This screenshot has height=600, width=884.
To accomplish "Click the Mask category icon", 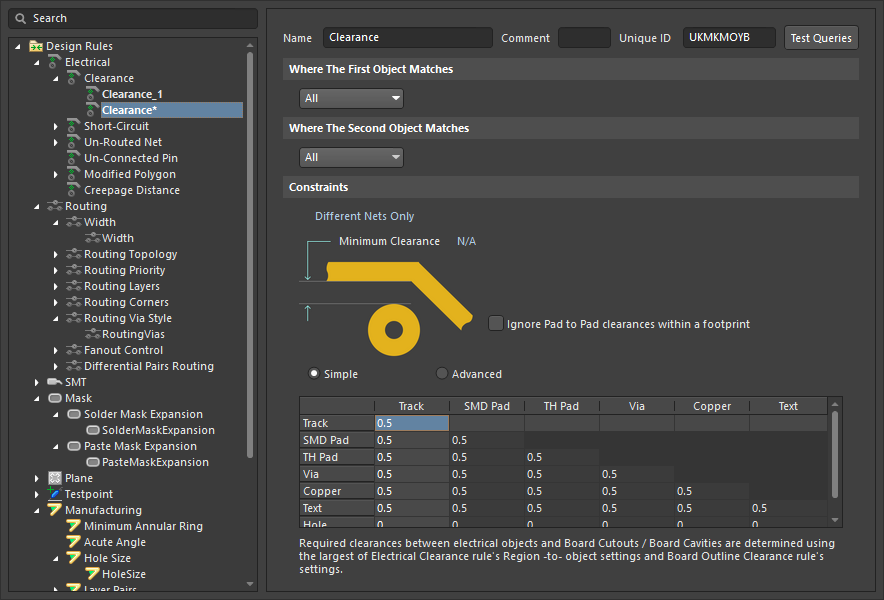I will pos(55,398).
